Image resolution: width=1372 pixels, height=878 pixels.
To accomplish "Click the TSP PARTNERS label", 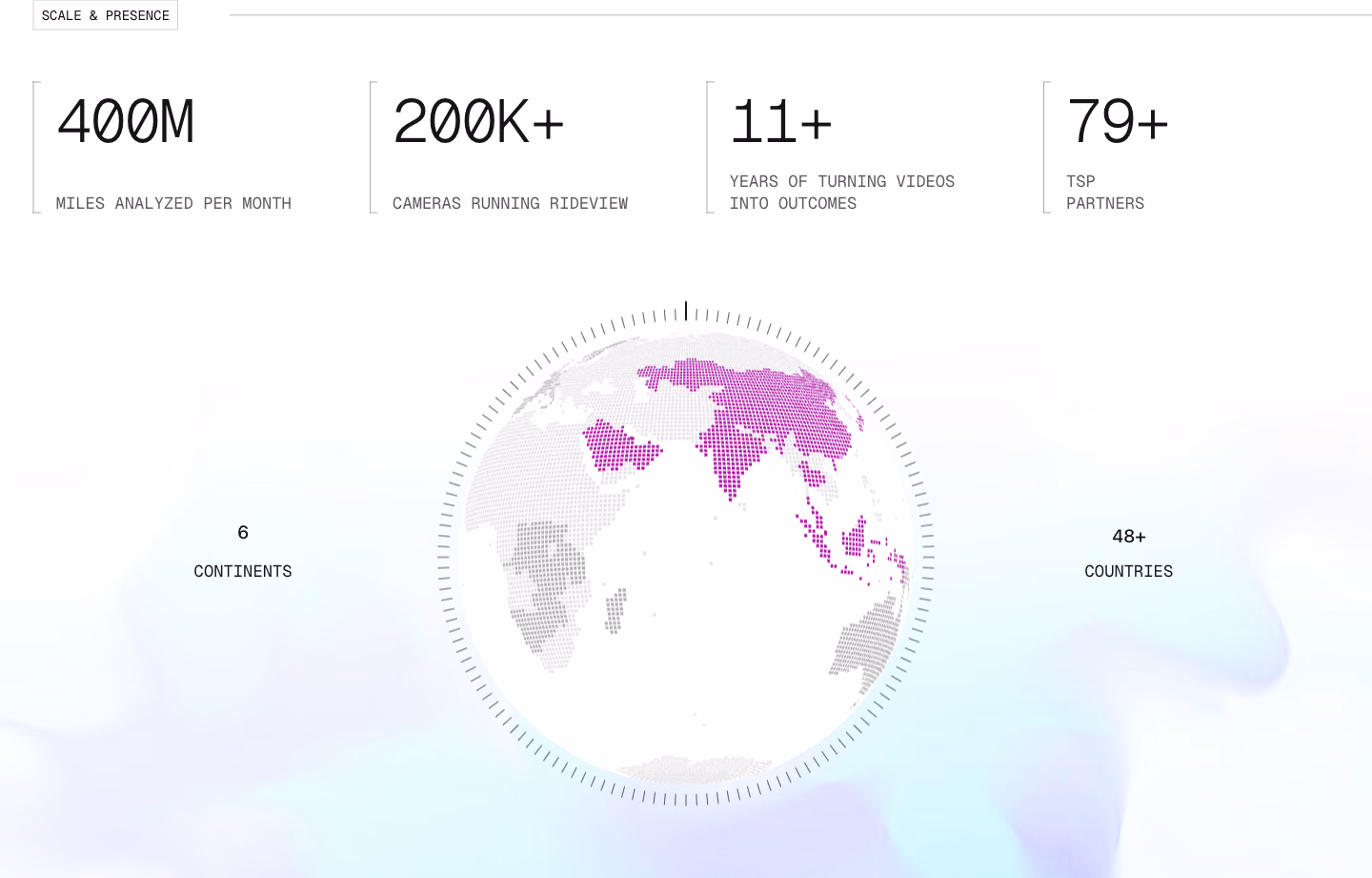I will tap(1105, 192).
